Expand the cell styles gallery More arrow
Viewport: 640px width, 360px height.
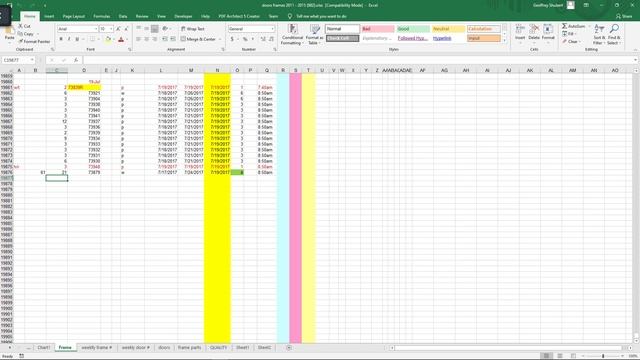(504, 40)
